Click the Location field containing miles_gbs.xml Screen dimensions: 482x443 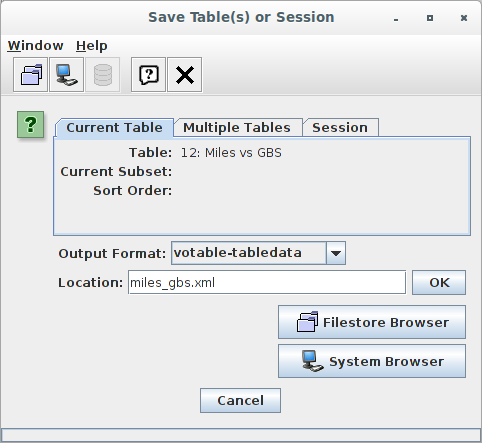[267, 283]
